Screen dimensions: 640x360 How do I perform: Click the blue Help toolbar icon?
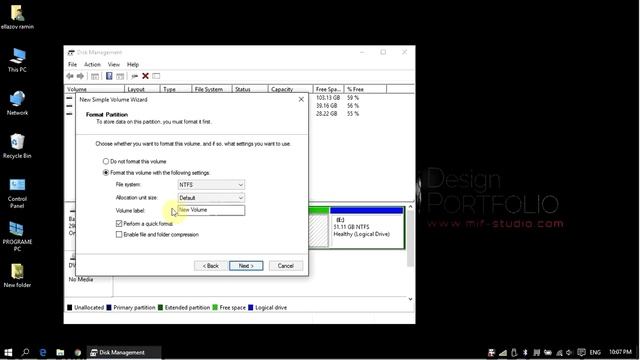click(x=109, y=76)
